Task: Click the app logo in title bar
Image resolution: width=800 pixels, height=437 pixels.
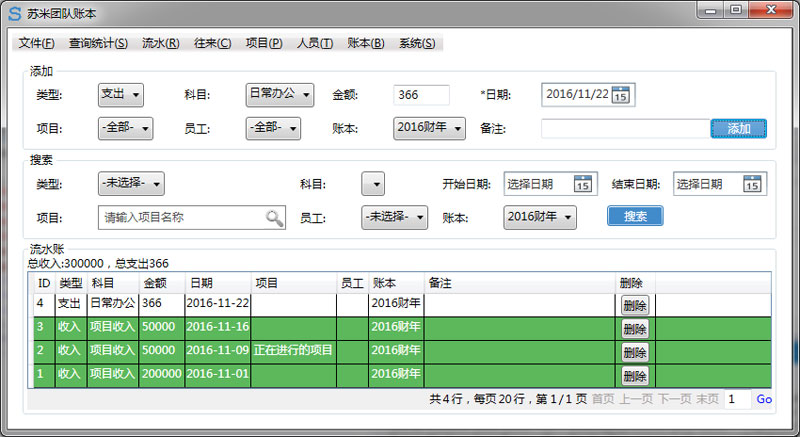Action: click(x=15, y=13)
